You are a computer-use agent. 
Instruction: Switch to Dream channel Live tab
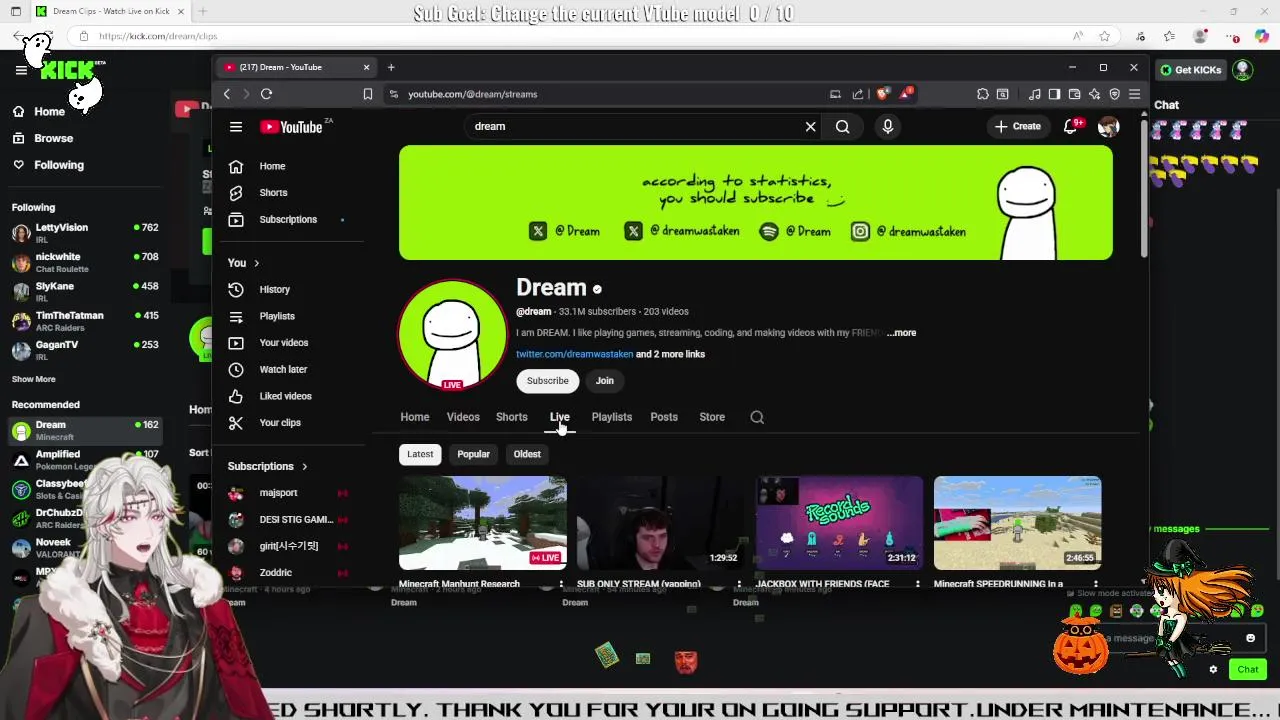(559, 417)
